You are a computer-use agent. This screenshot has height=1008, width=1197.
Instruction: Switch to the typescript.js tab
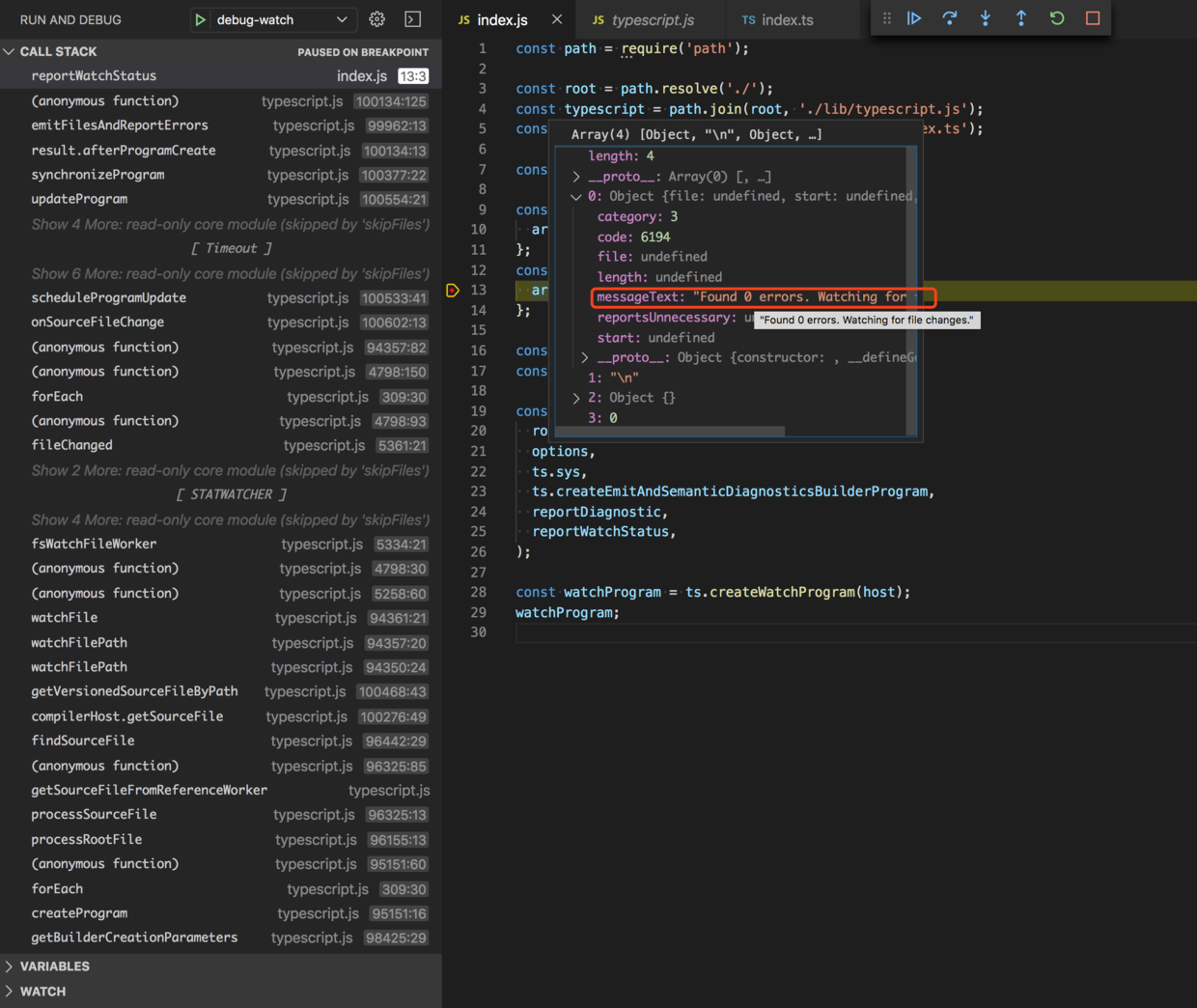pyautogui.click(x=653, y=19)
